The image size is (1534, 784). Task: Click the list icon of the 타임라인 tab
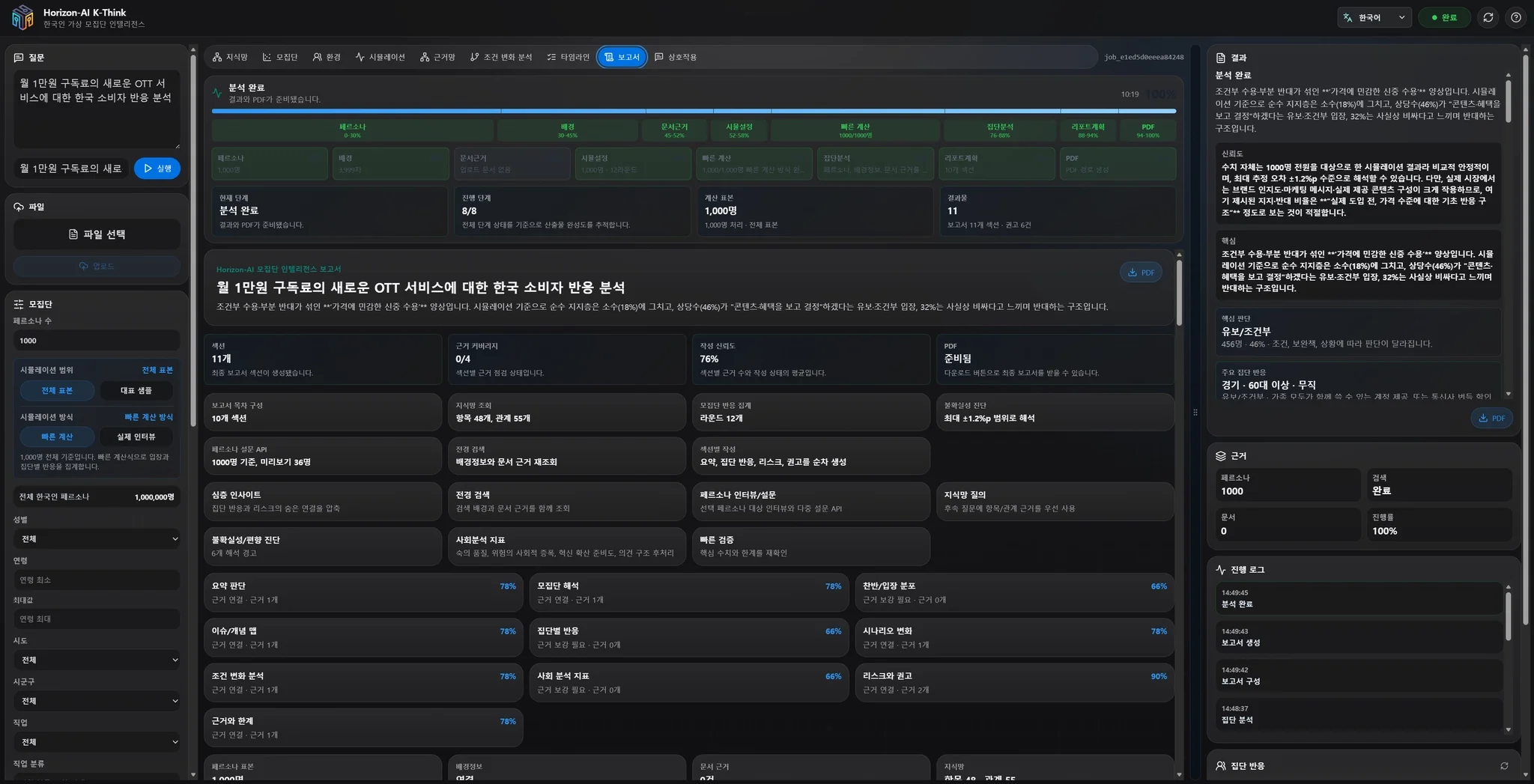click(551, 57)
